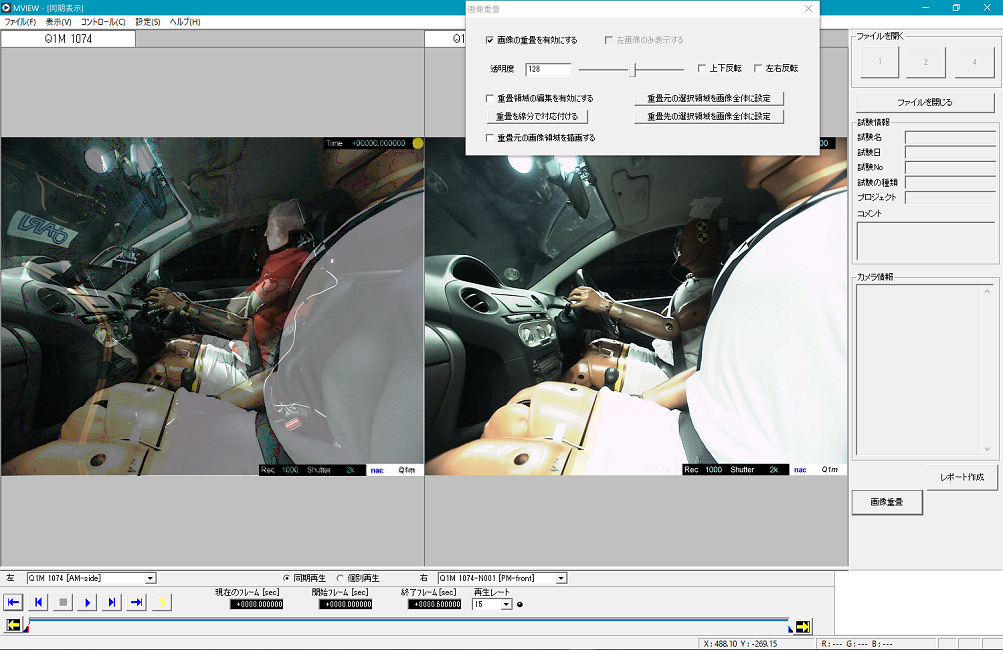Click the blue playback timeline bar
Image resolution: width=1003 pixels, height=650 pixels.
pyautogui.click(x=409, y=620)
